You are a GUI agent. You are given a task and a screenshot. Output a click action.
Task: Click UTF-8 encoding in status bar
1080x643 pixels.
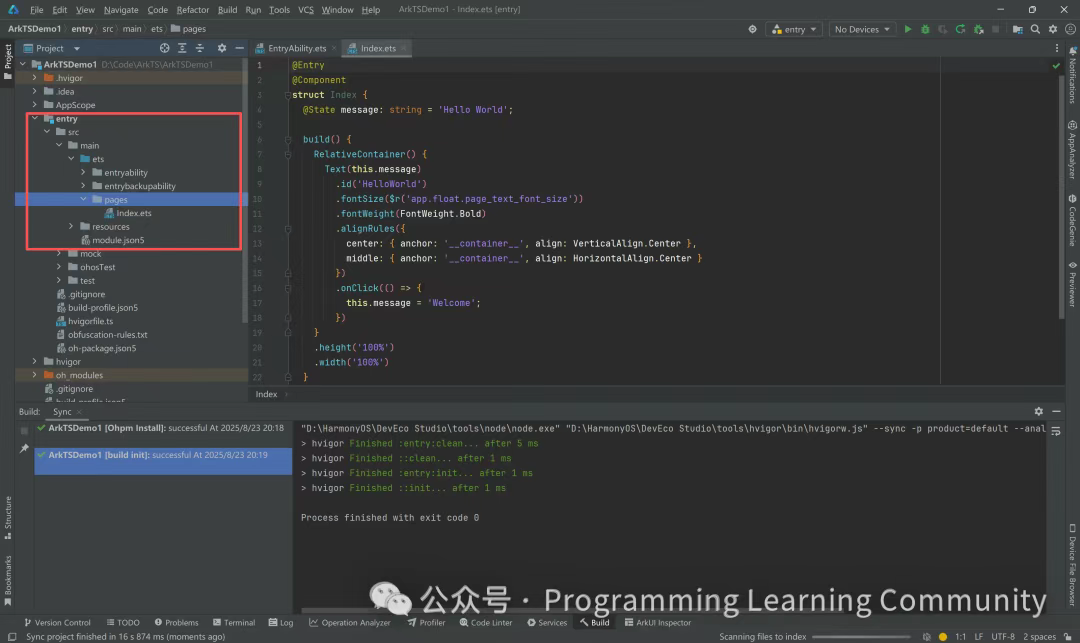pos(1003,637)
